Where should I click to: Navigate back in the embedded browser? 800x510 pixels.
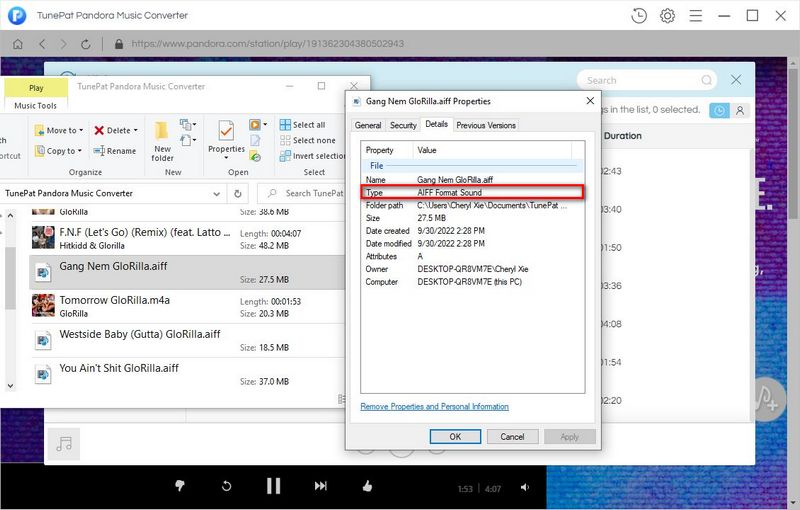point(42,44)
